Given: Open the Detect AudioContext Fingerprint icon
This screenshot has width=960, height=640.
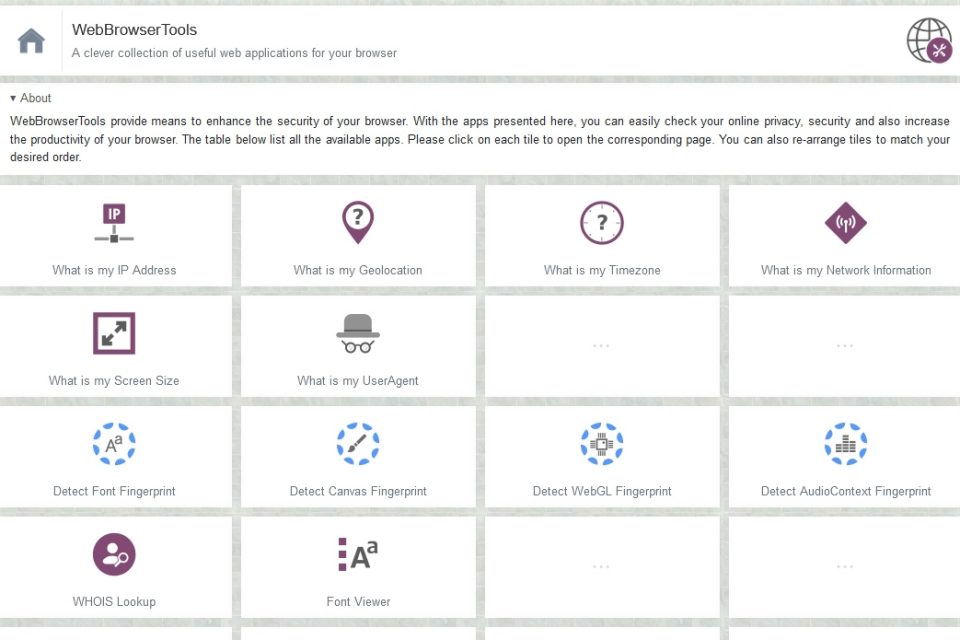Looking at the screenshot, I should [x=846, y=443].
